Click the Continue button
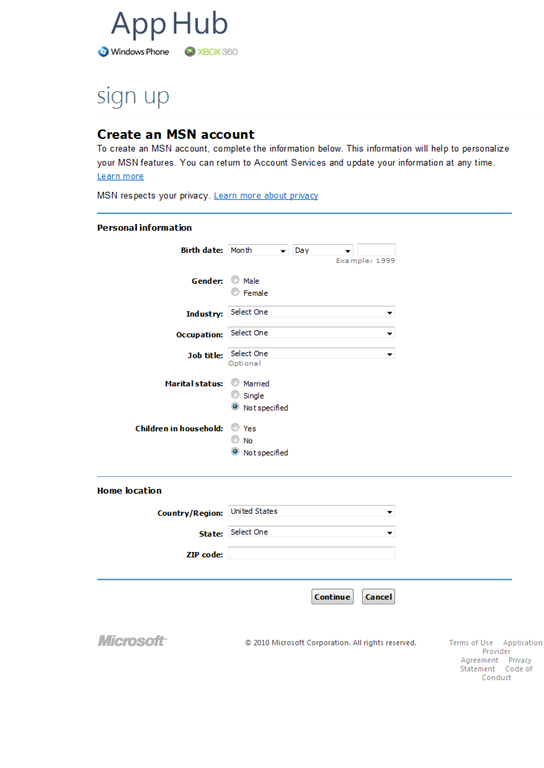Image resolution: width=544 pixels, height=768 pixels. tap(332, 597)
